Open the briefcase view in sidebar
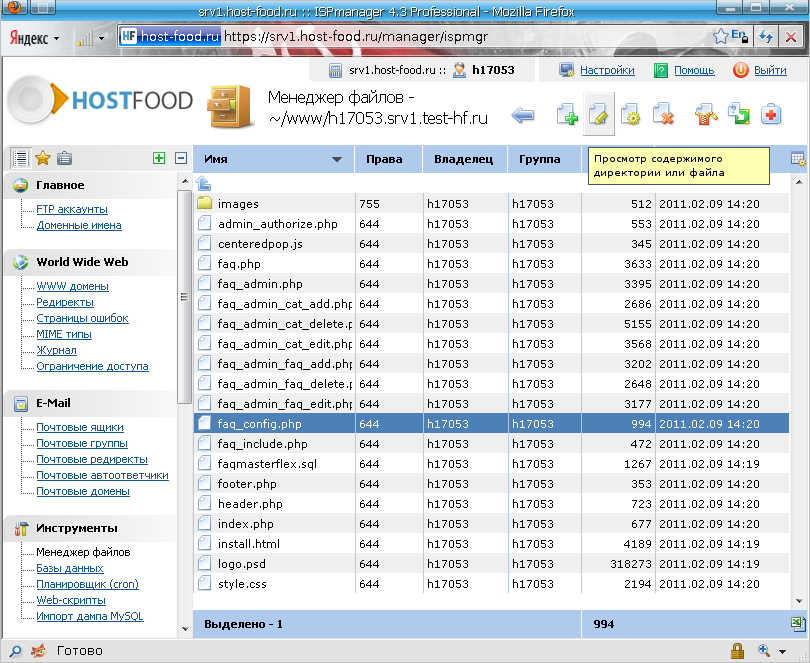Screen dimensions: 810x663 click(x=64, y=158)
